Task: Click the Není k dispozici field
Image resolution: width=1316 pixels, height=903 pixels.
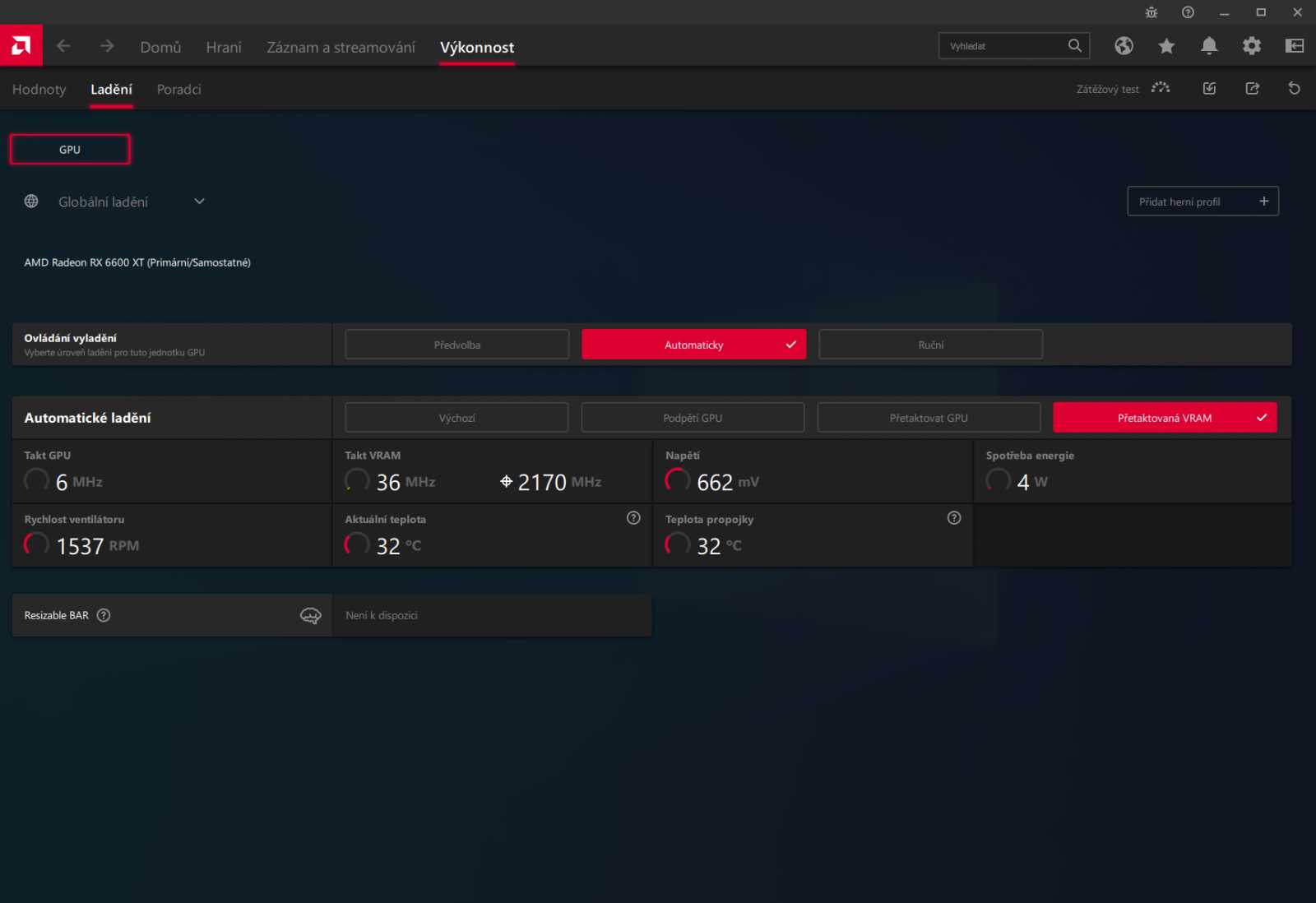Action: pos(492,615)
